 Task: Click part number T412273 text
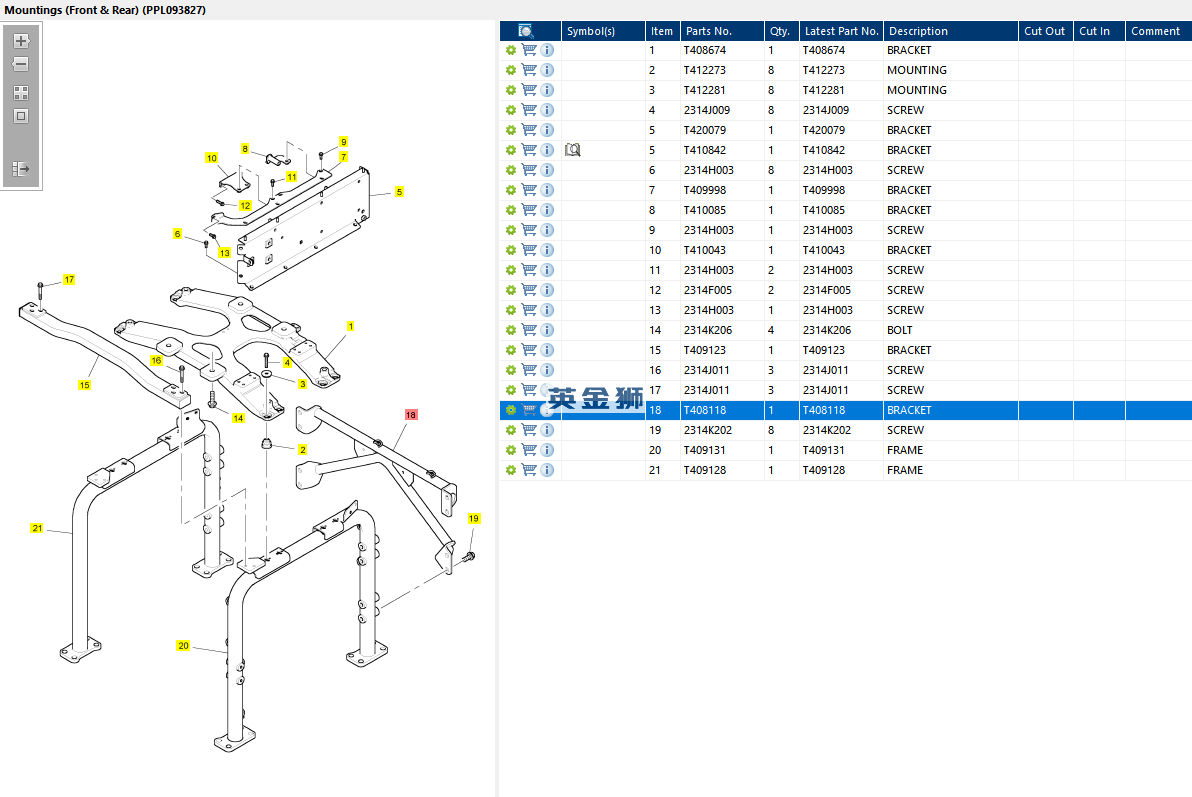[705, 70]
